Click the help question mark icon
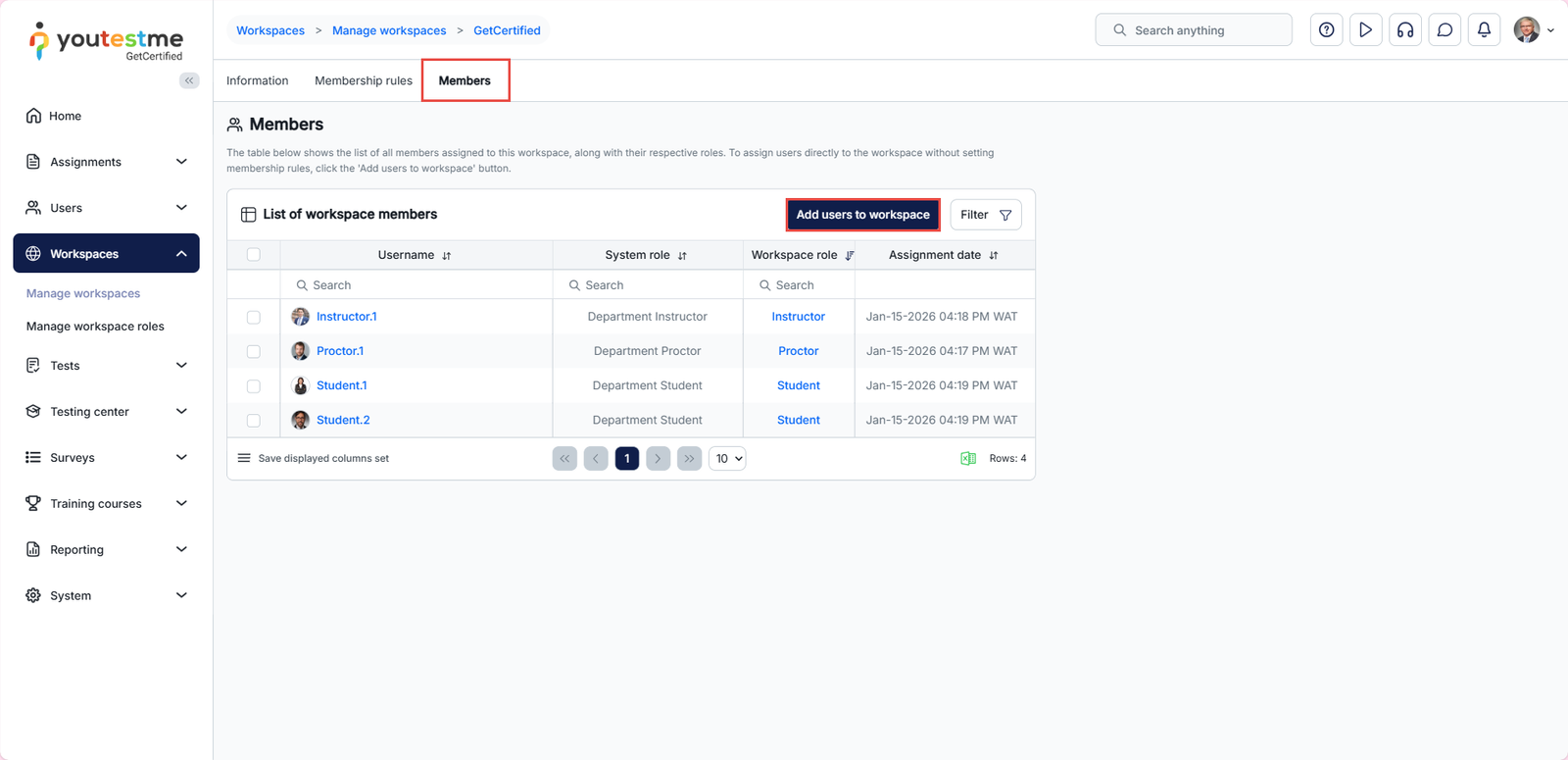This screenshot has height=760, width=1568. tap(1326, 30)
